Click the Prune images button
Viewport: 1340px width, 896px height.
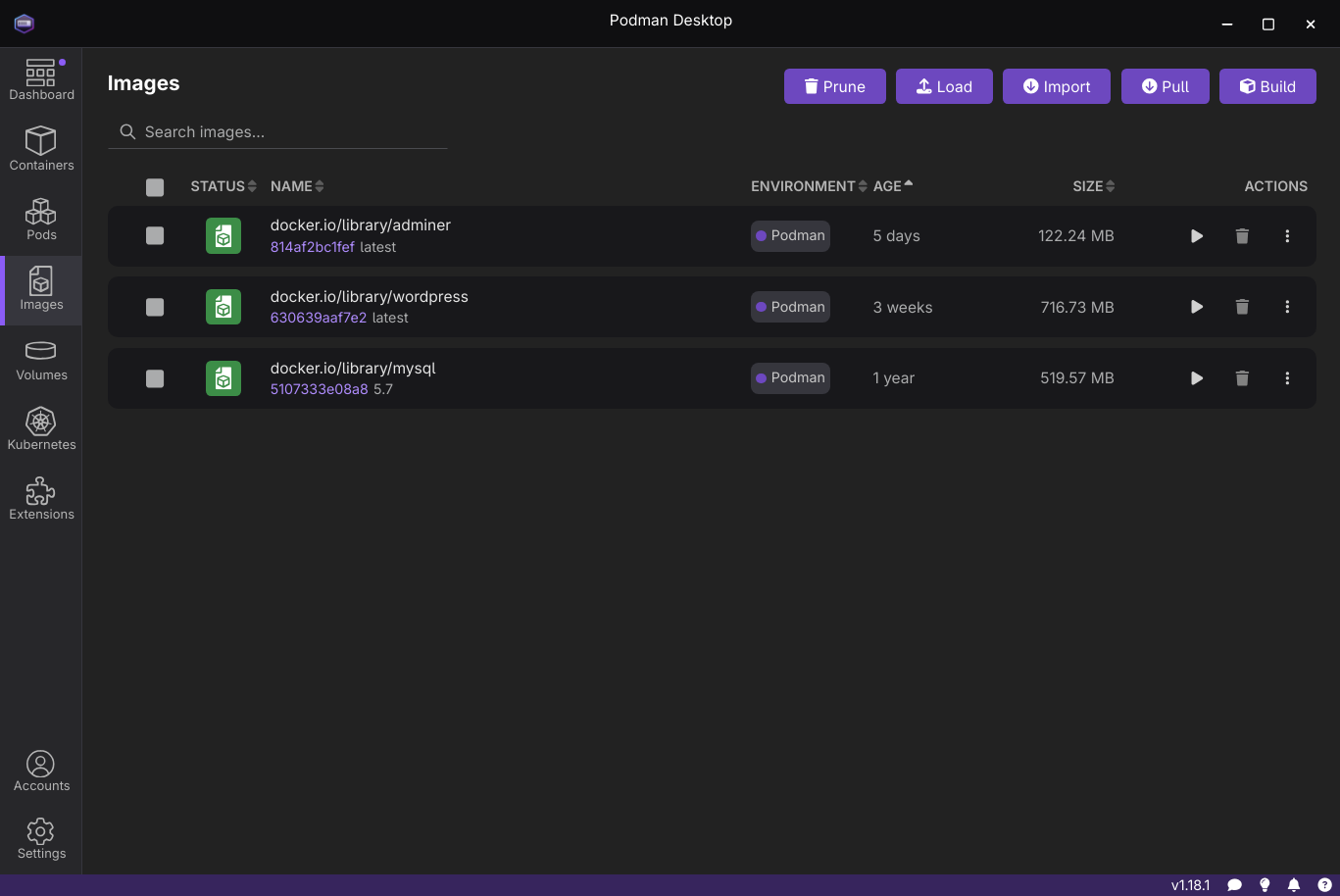click(x=835, y=86)
